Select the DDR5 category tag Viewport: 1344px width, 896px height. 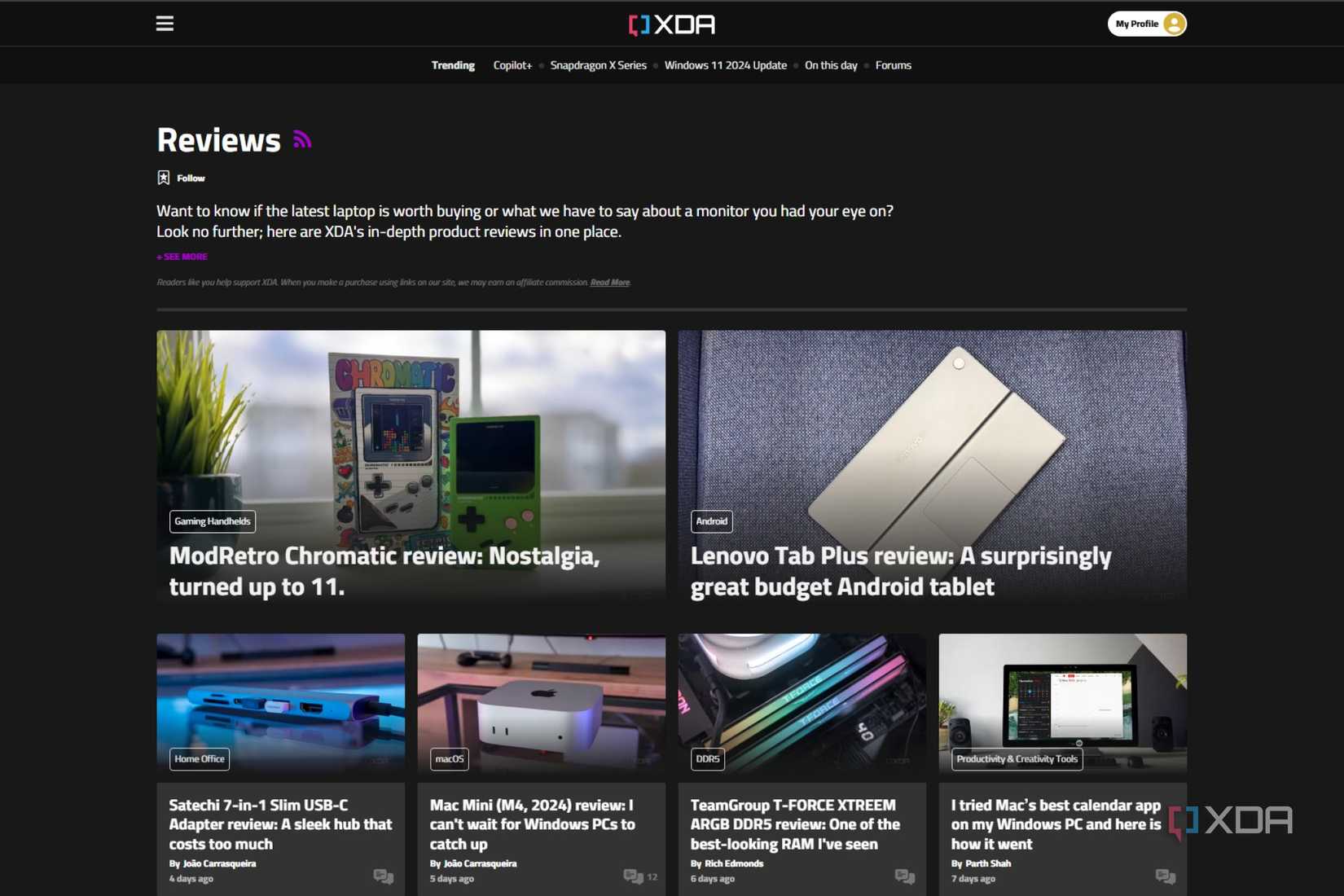[x=708, y=759]
